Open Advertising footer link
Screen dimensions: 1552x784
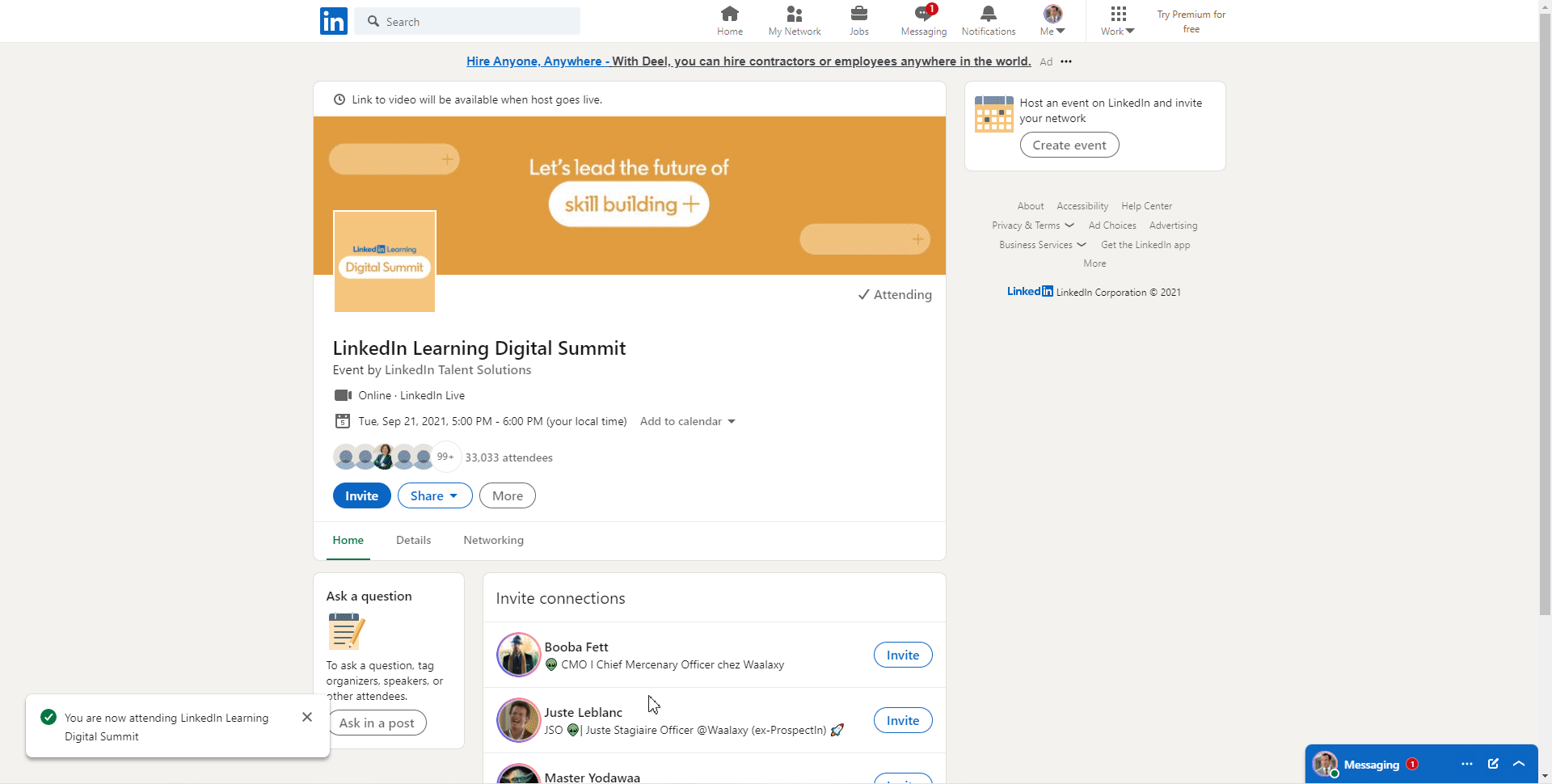pos(1174,226)
